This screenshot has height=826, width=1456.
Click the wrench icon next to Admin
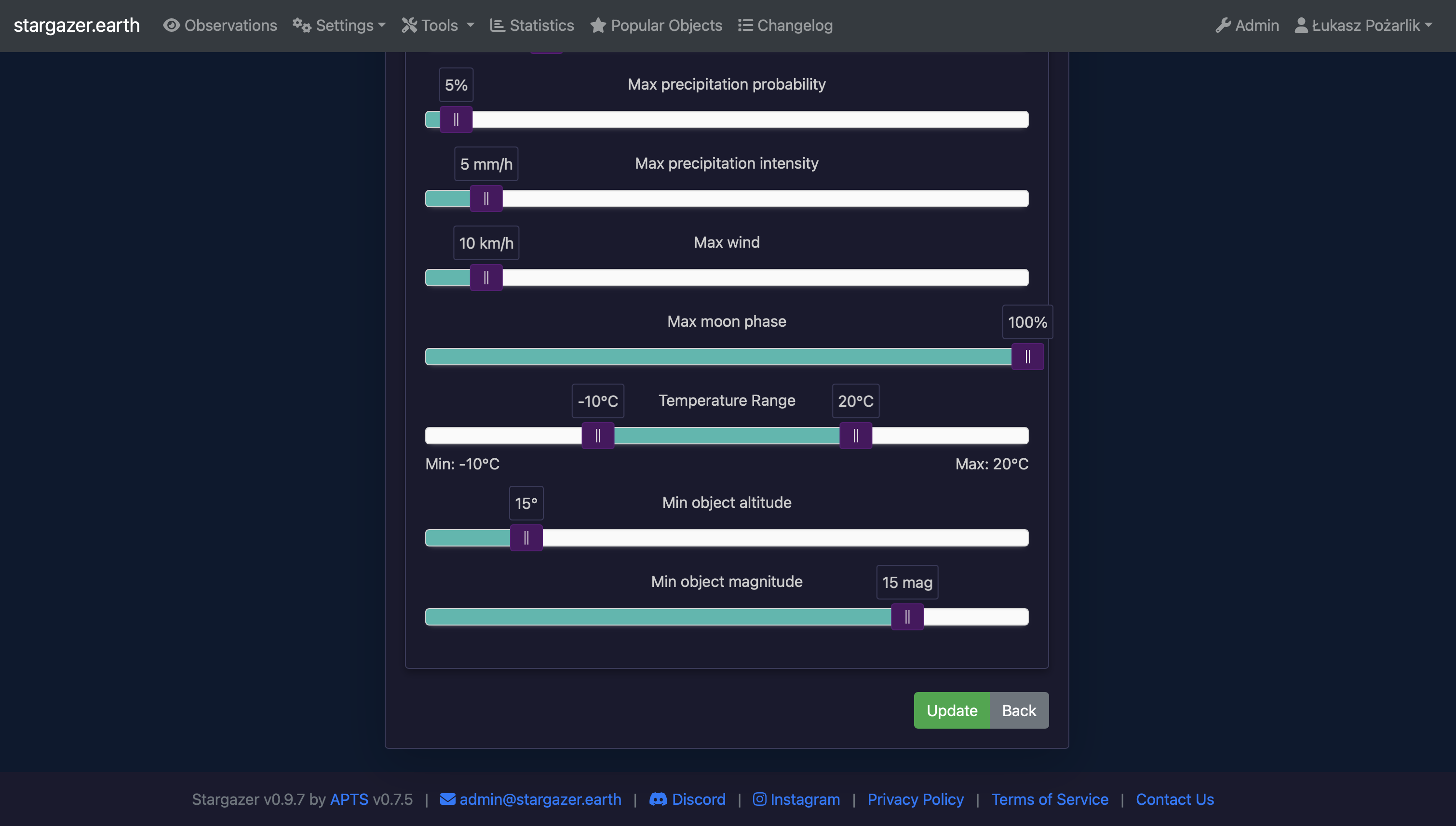pyautogui.click(x=1223, y=26)
